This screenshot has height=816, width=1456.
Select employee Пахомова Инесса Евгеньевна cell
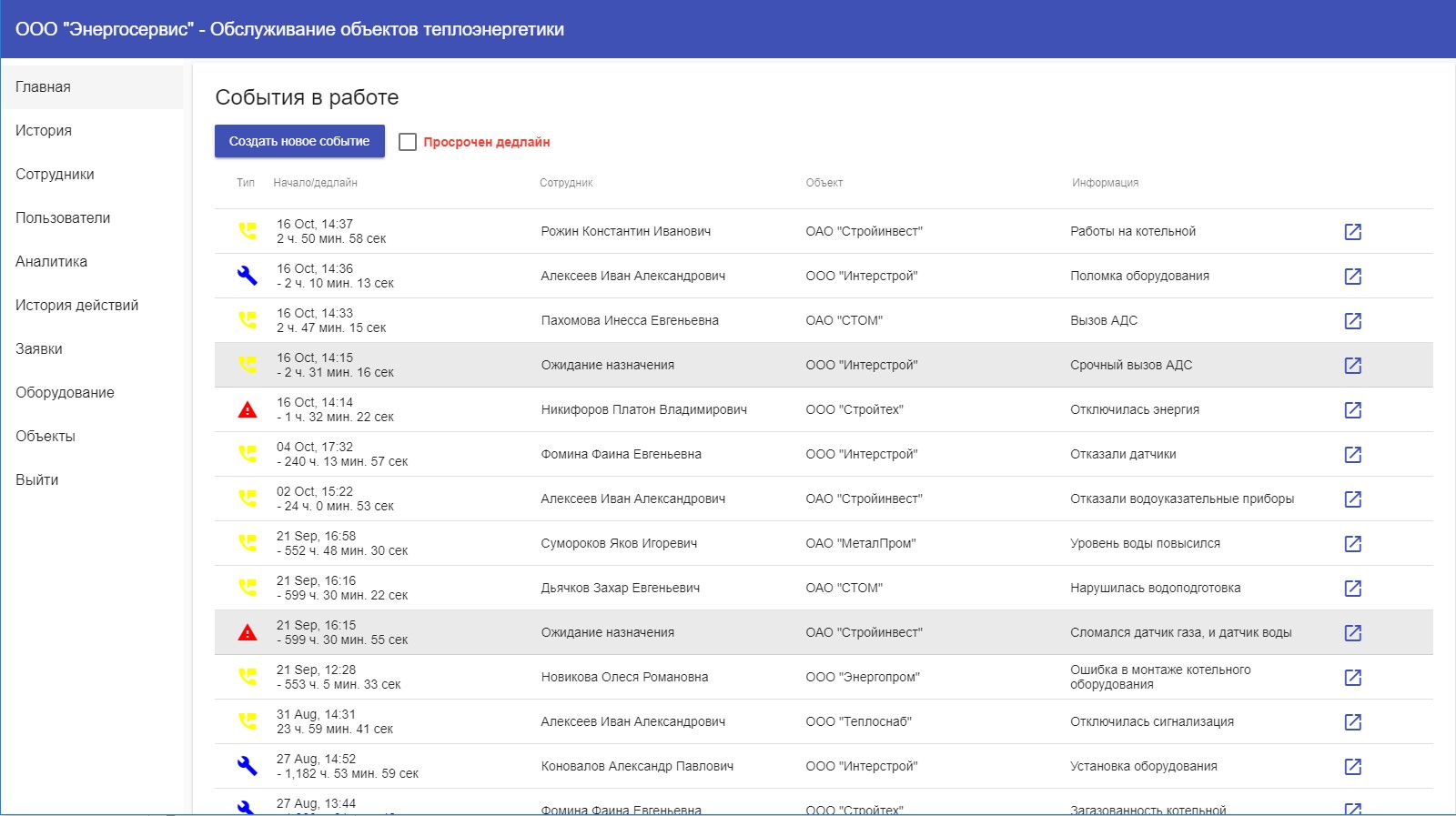pyautogui.click(x=630, y=321)
